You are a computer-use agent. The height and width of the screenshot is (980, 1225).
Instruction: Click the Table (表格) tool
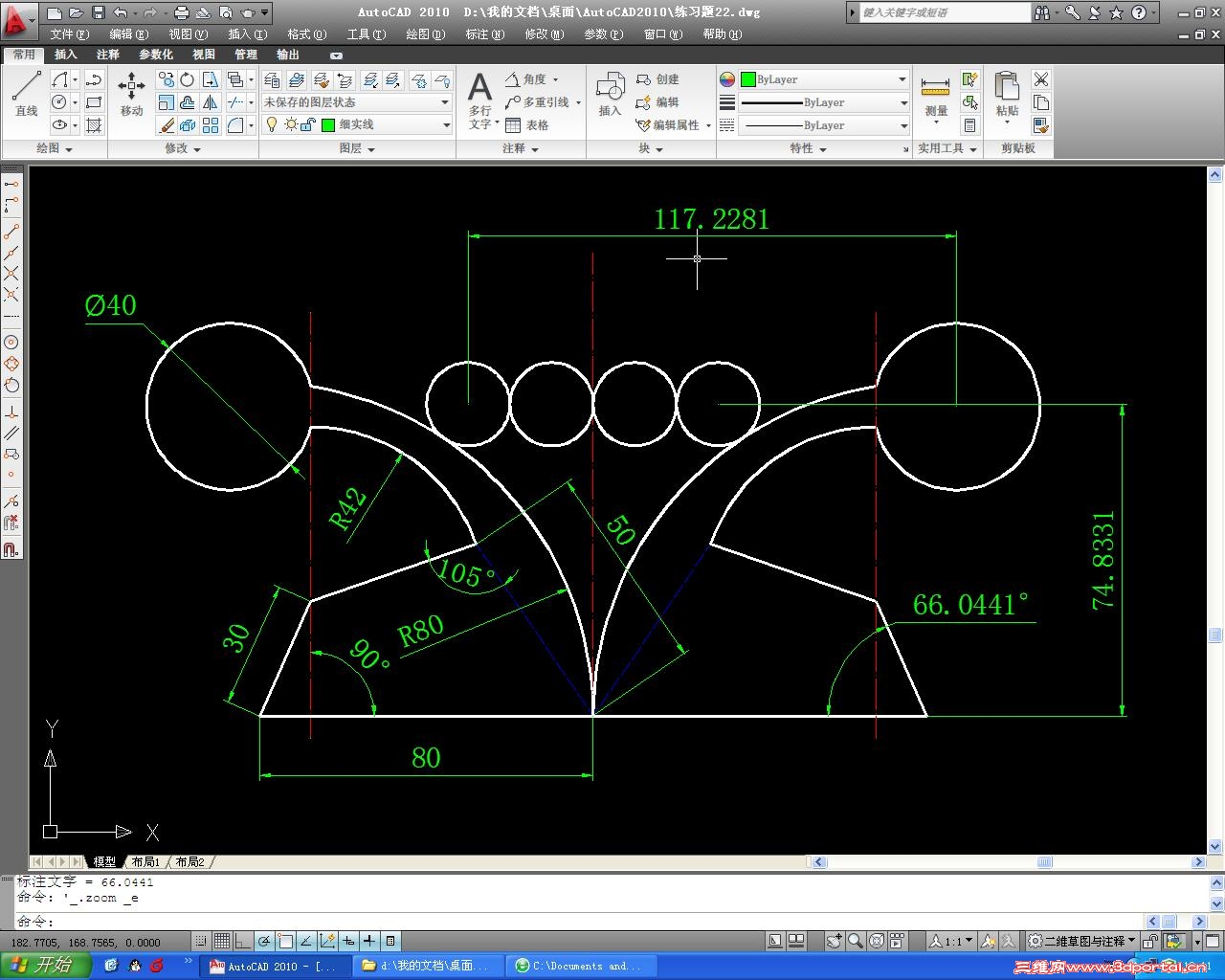click(x=527, y=125)
